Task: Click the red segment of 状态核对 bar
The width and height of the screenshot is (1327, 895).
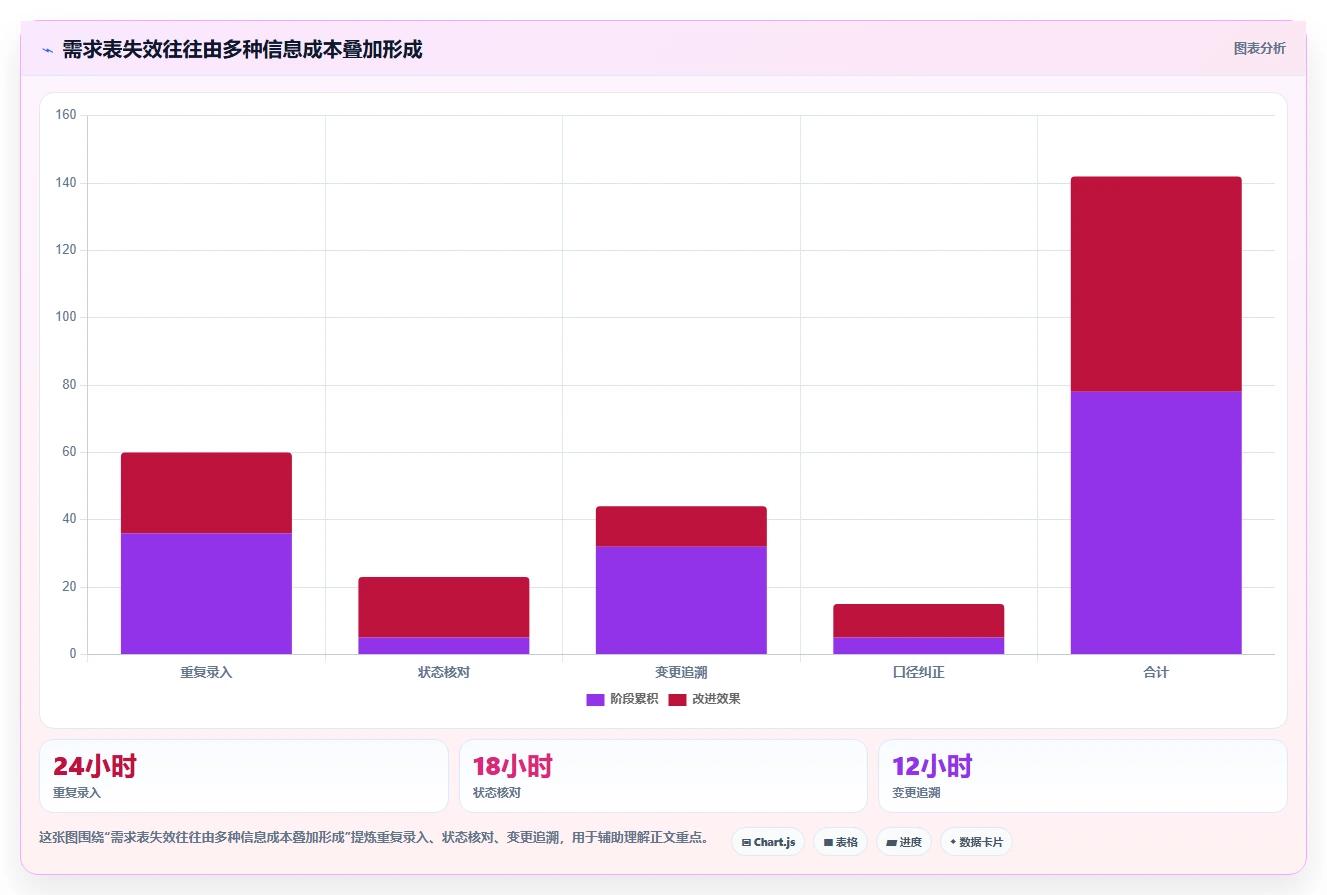Action: (444, 607)
